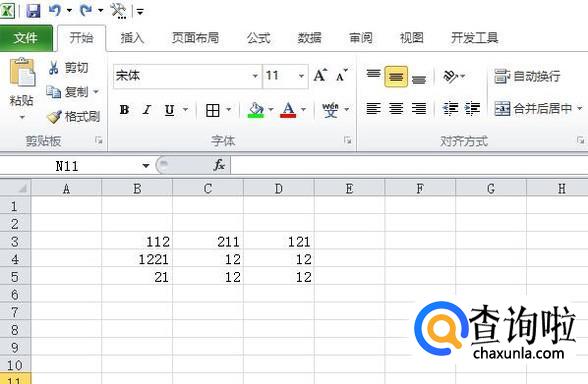Open the font name 宋体 dropdown
Image resolution: width=588 pixels, height=384 pixels.
click(x=255, y=76)
